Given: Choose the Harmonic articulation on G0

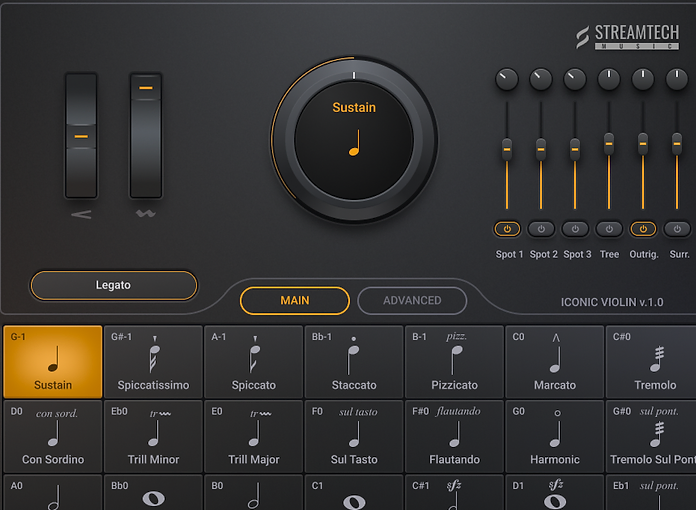Looking at the screenshot, I should coord(554,436).
